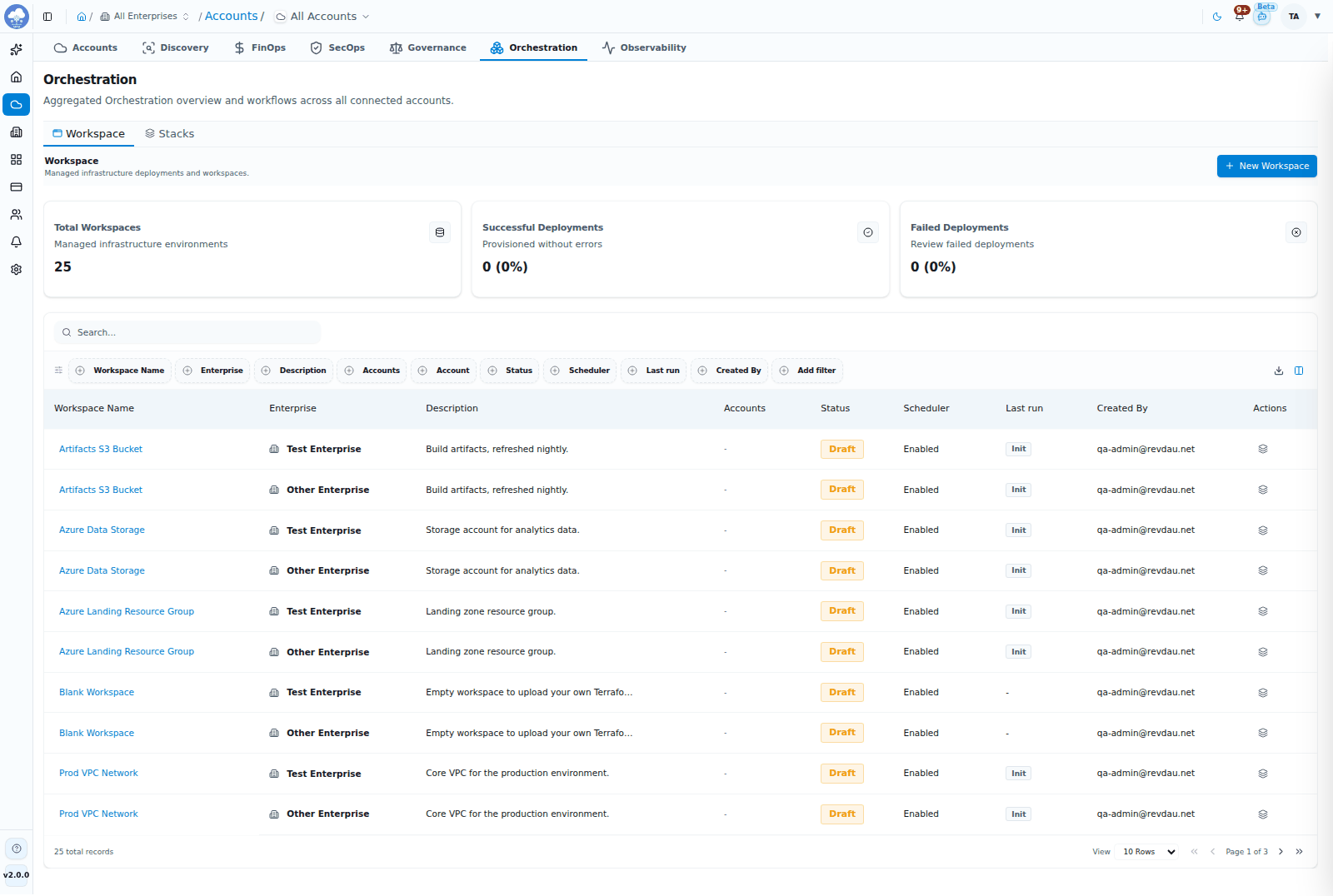Open the alerts bell icon in sidebar

[x=16, y=242]
